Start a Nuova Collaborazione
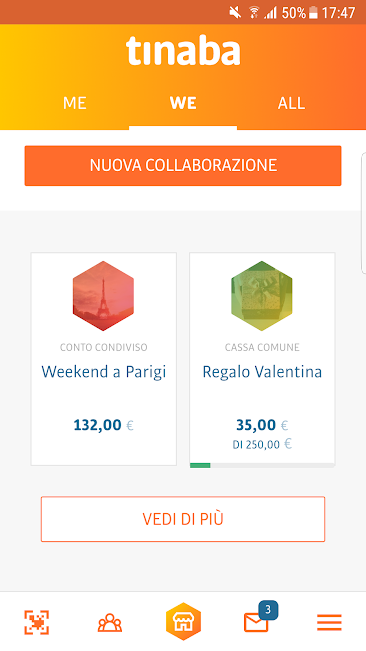Image resolution: width=366 pixels, height=651 pixels. tap(183, 165)
